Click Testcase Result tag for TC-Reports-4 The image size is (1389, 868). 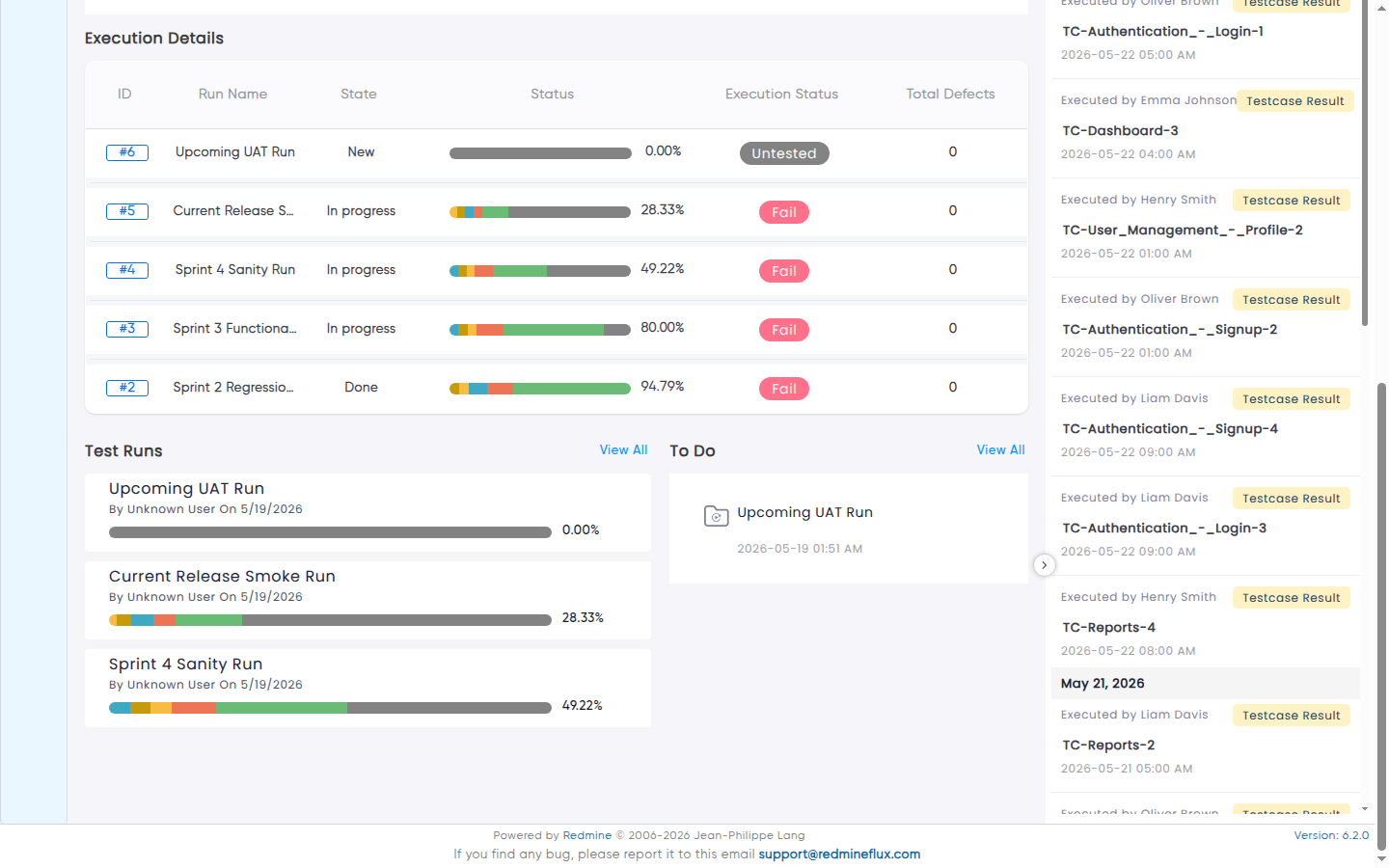pyautogui.click(x=1292, y=598)
